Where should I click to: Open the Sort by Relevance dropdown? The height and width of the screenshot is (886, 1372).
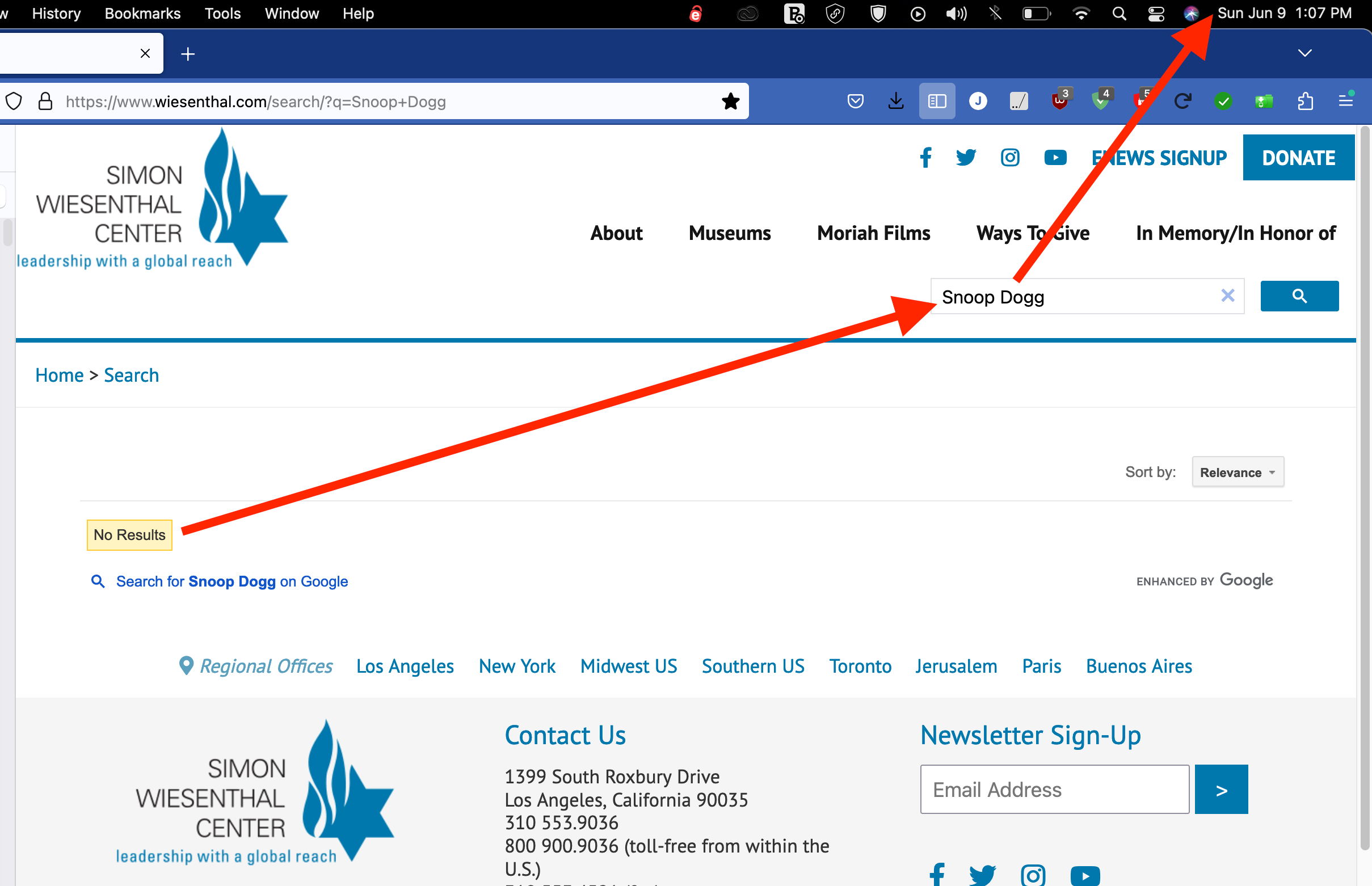pos(1238,472)
